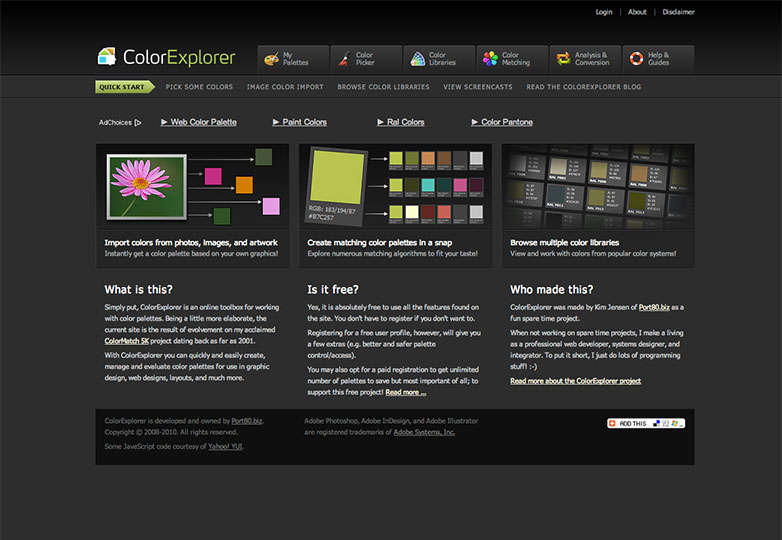
Task: Open the Color Libraries icon
Action: click(x=417, y=59)
